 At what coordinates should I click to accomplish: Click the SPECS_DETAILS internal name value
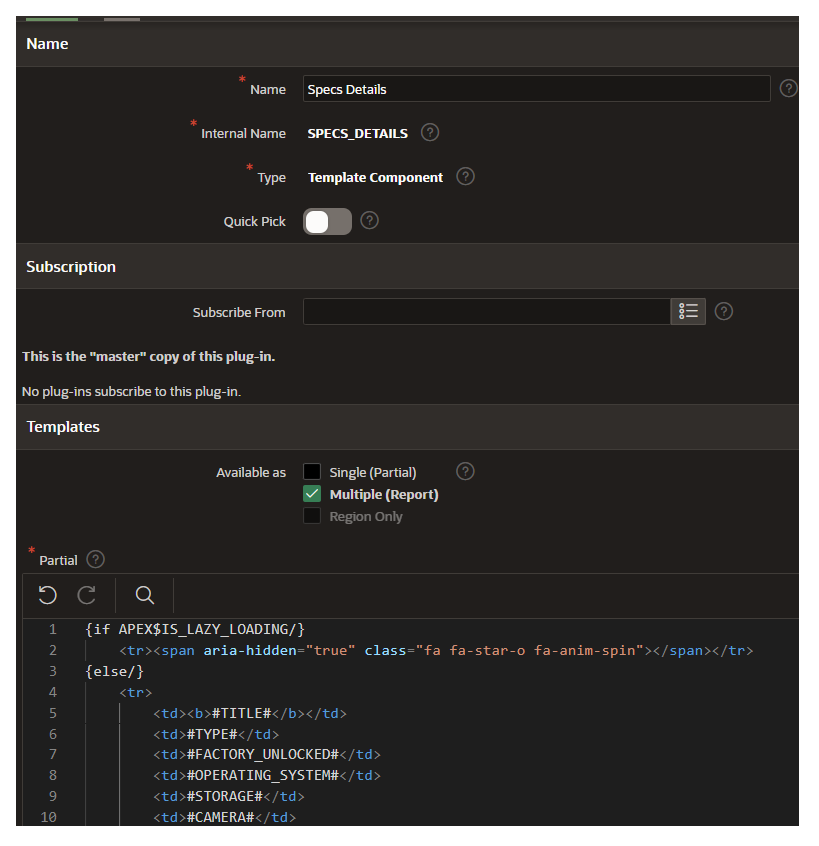tap(357, 133)
